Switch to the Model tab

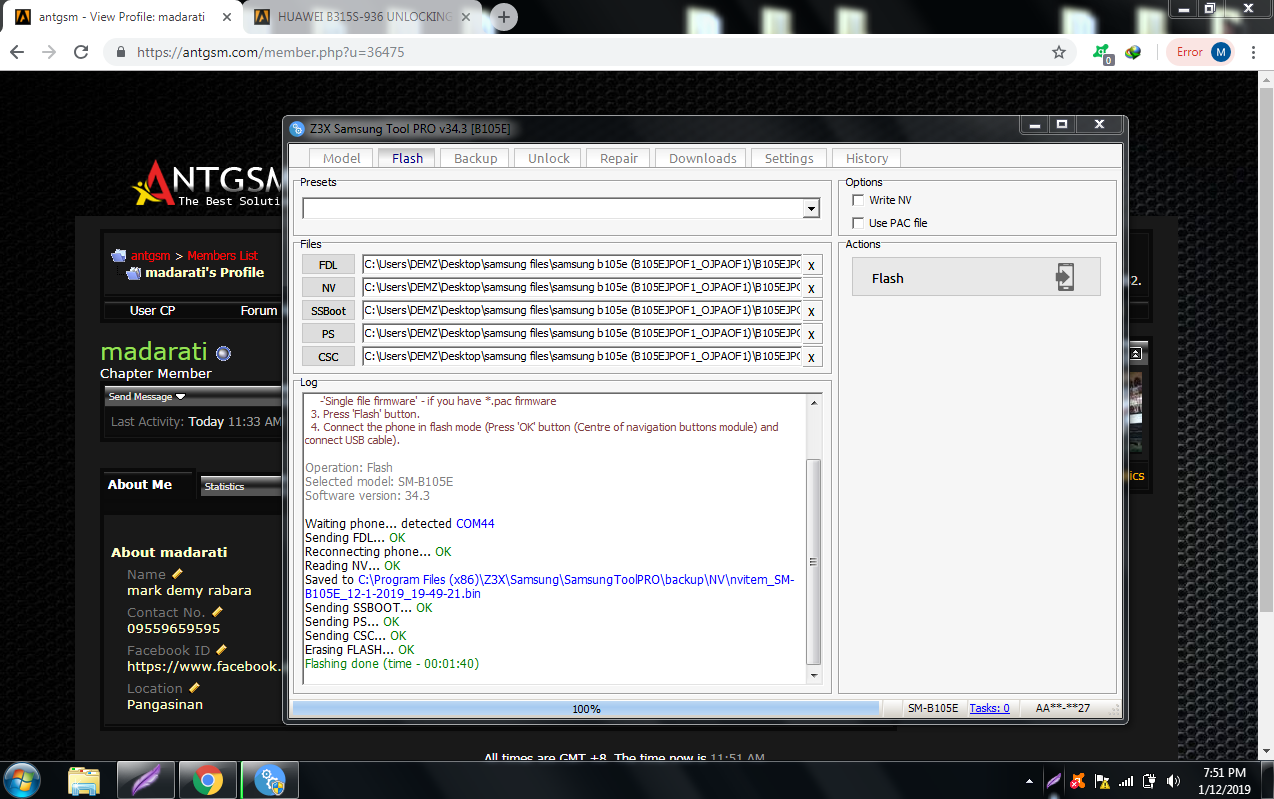pos(341,158)
